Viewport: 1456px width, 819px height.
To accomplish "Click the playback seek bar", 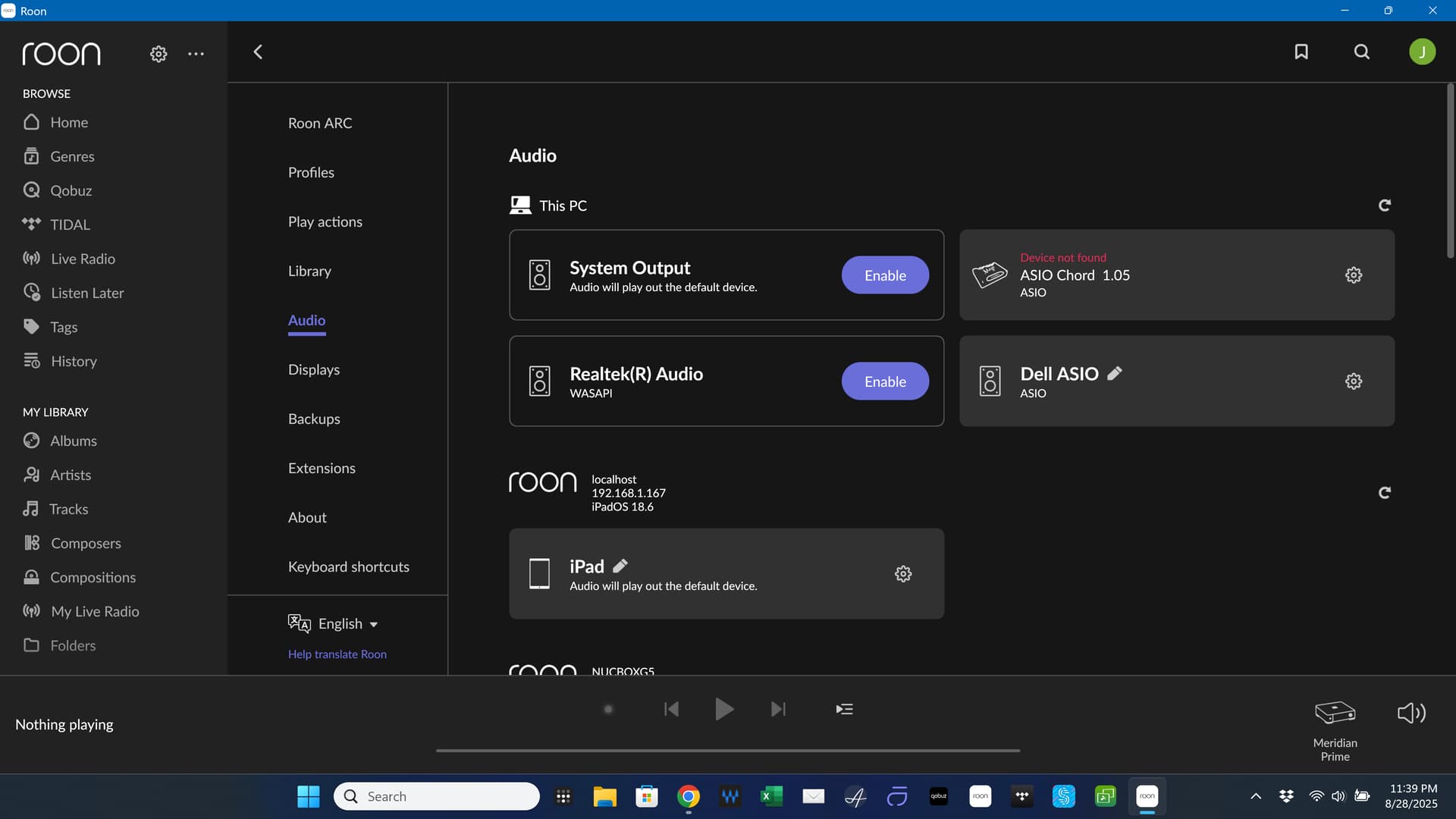I will click(728, 751).
